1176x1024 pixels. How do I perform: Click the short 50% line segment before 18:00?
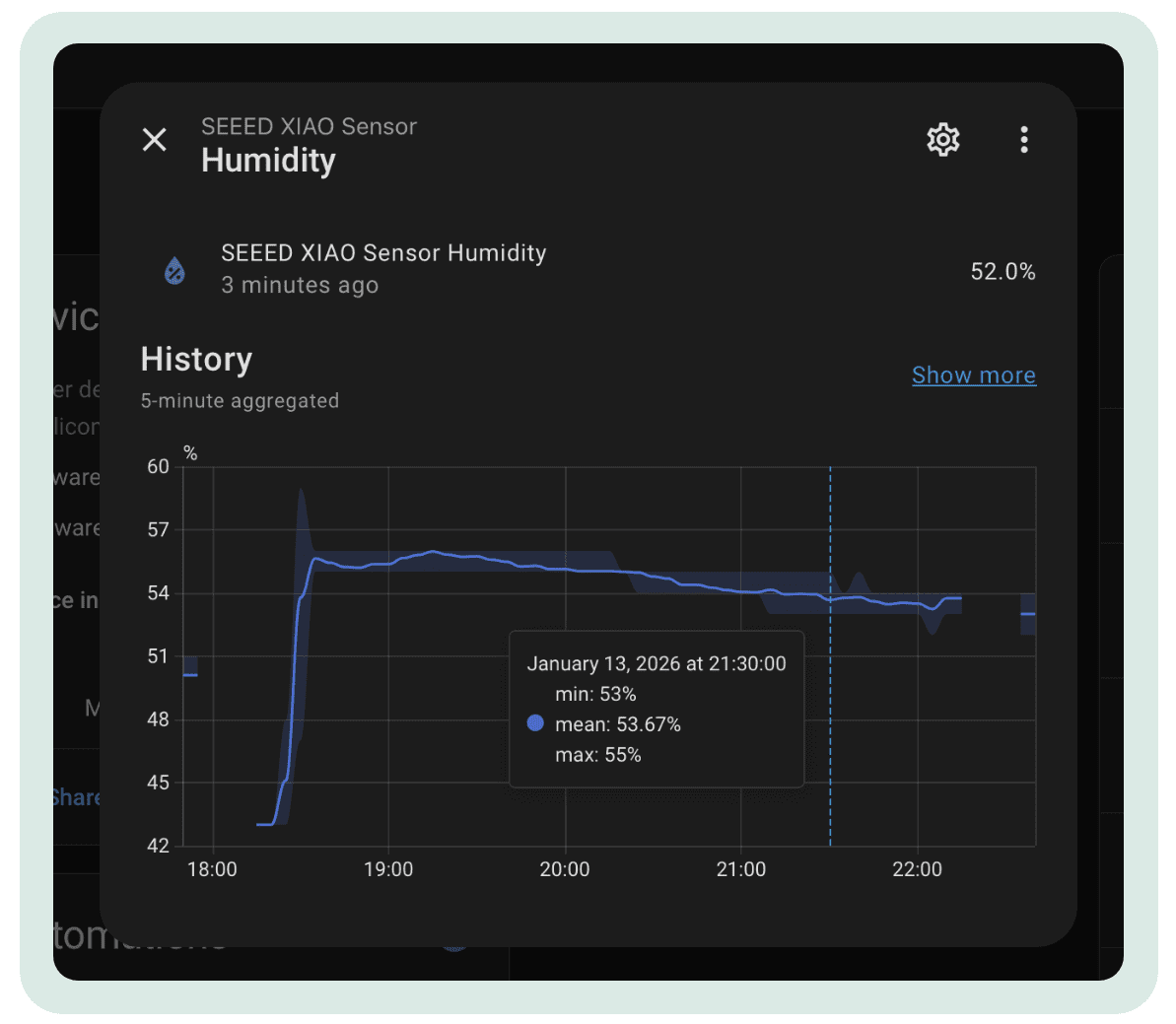[x=190, y=674]
